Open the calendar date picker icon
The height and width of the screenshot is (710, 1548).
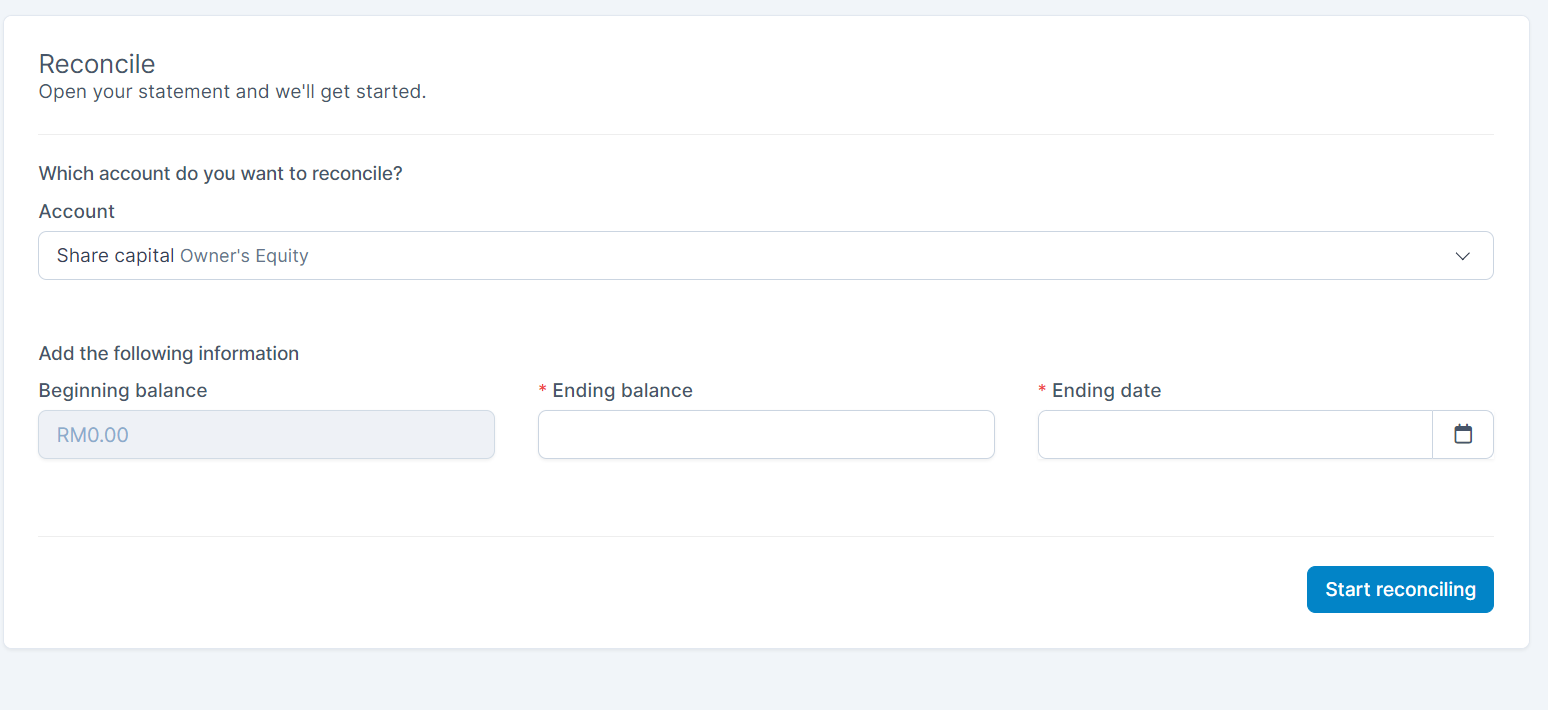coord(1463,435)
